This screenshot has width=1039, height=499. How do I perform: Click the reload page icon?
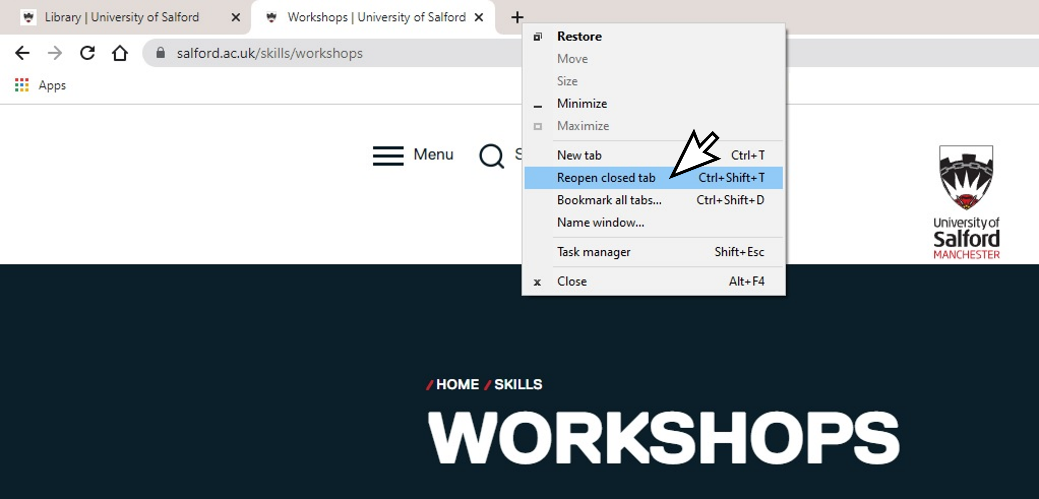click(87, 53)
